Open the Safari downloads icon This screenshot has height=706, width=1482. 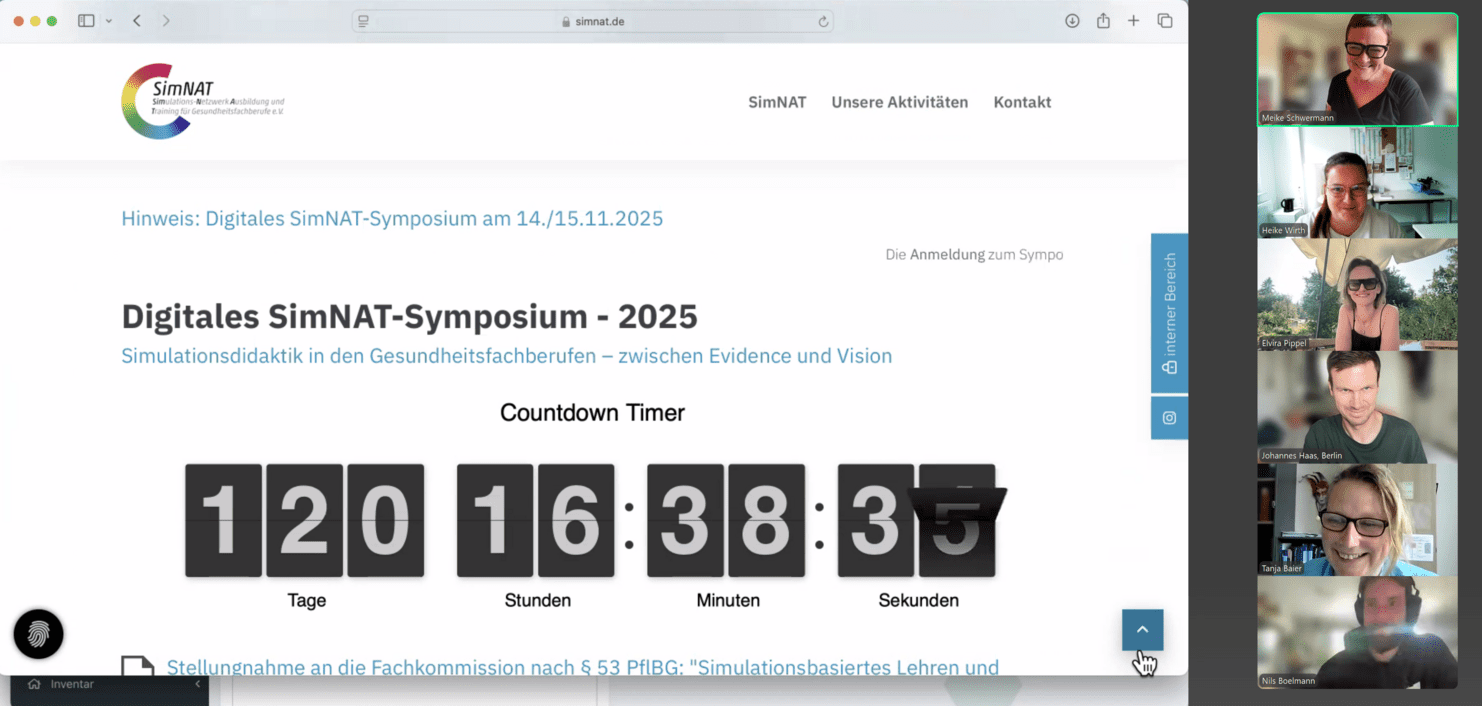coord(1072,21)
